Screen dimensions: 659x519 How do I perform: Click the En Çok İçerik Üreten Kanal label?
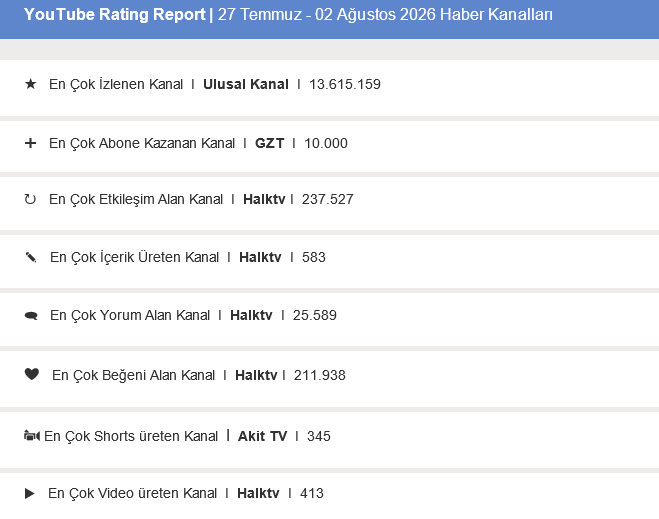point(134,257)
